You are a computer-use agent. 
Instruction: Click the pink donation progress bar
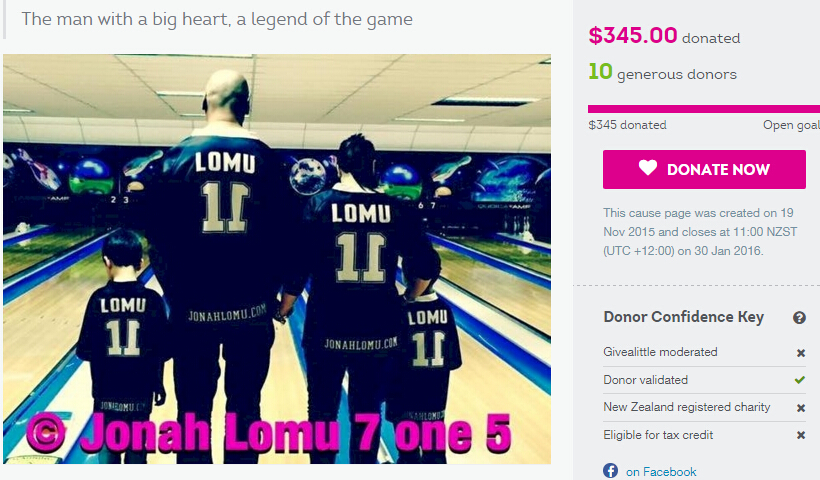point(704,109)
